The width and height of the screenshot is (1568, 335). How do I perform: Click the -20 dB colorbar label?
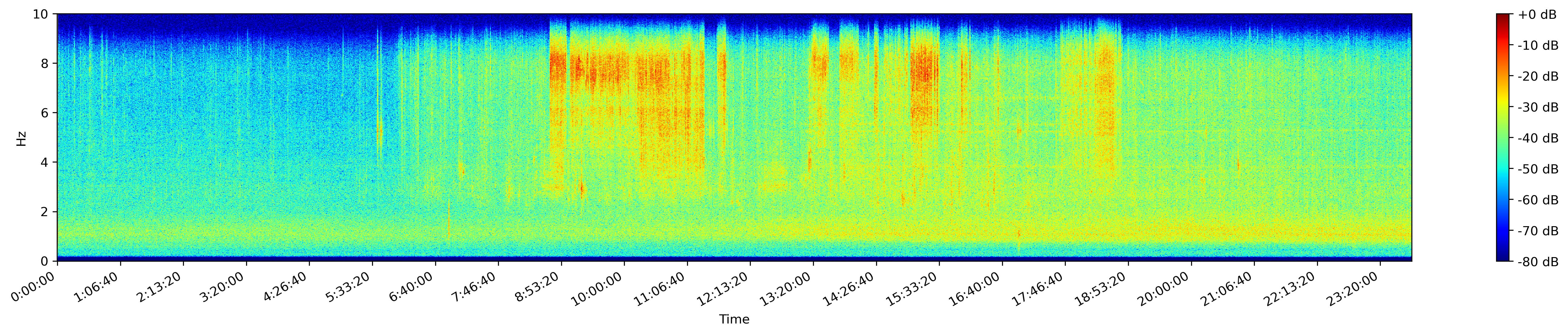[x=1538, y=77]
